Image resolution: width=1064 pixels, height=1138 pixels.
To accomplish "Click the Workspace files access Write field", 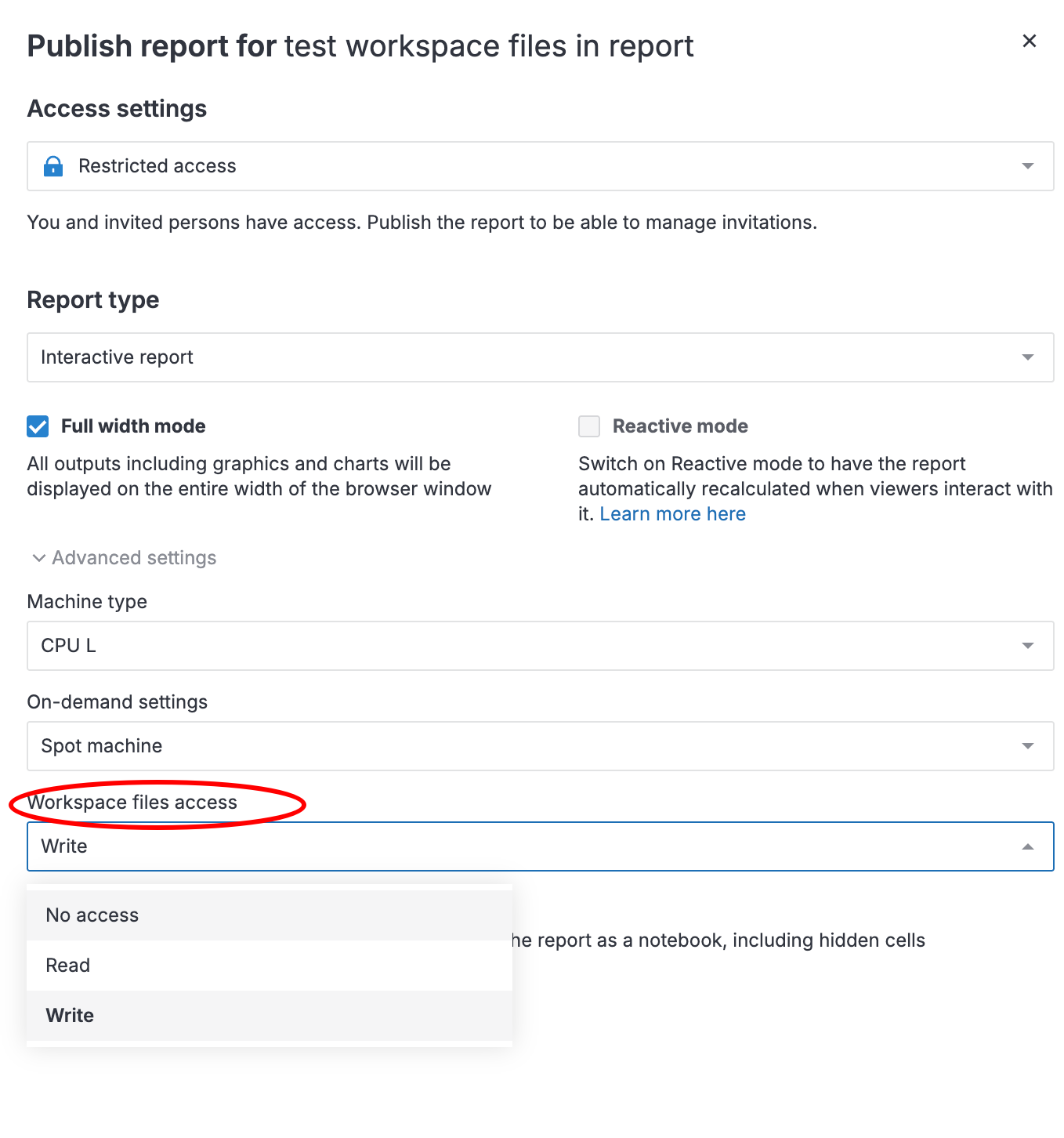I will [x=517, y=846].
